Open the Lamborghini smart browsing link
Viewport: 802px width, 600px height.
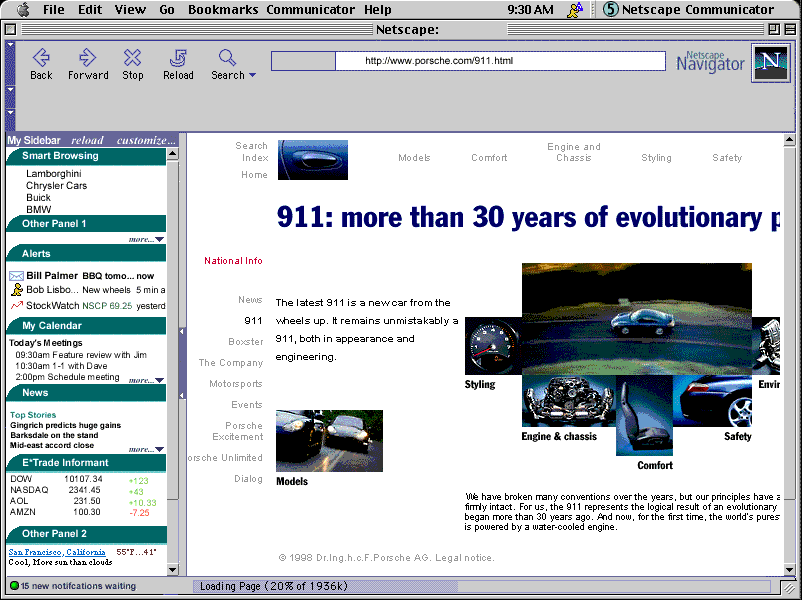54,174
